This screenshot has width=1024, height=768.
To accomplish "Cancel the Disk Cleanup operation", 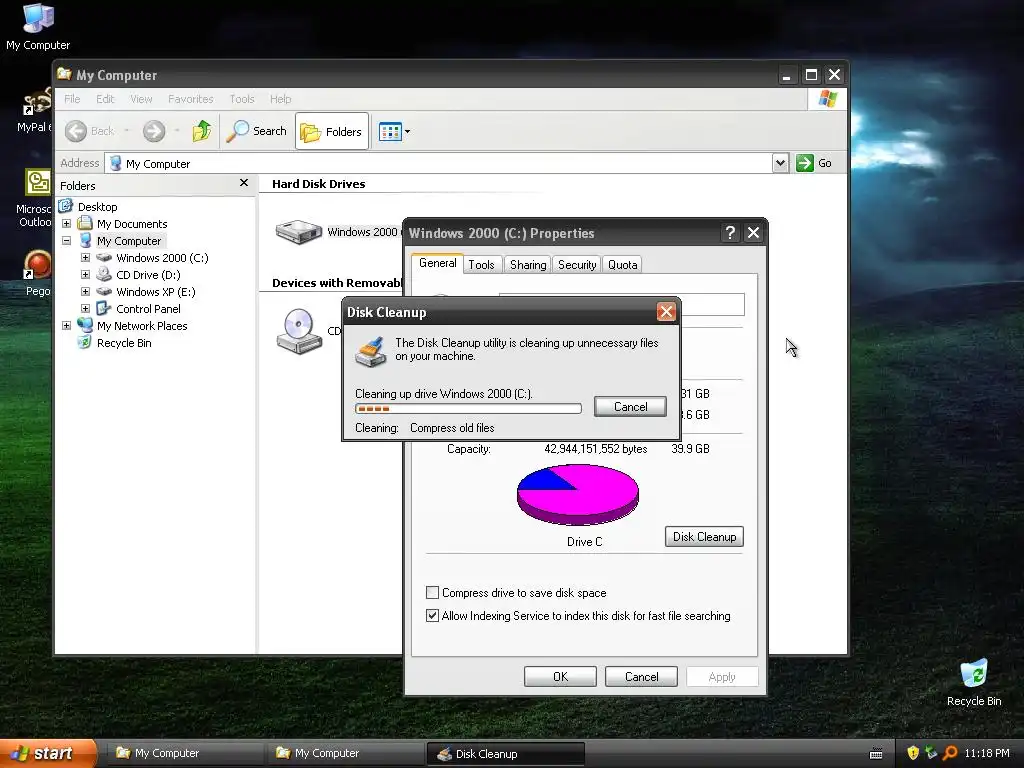I will (x=630, y=406).
